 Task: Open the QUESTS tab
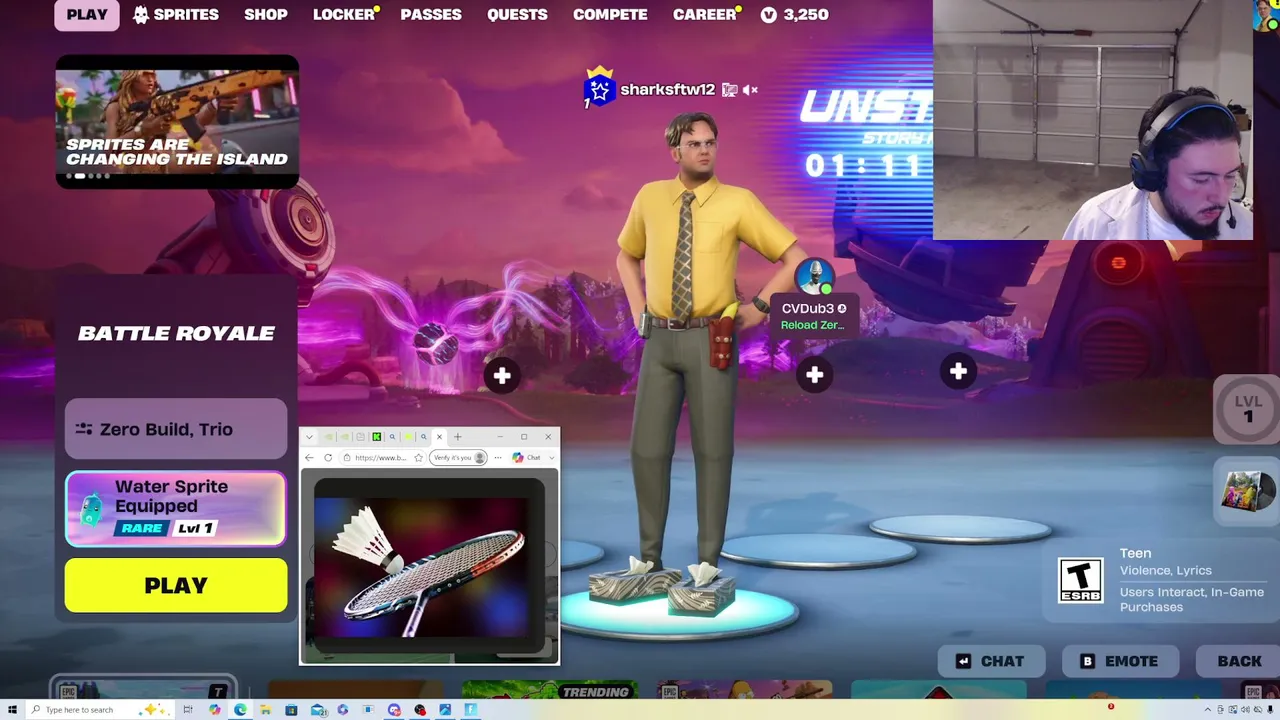click(x=517, y=15)
